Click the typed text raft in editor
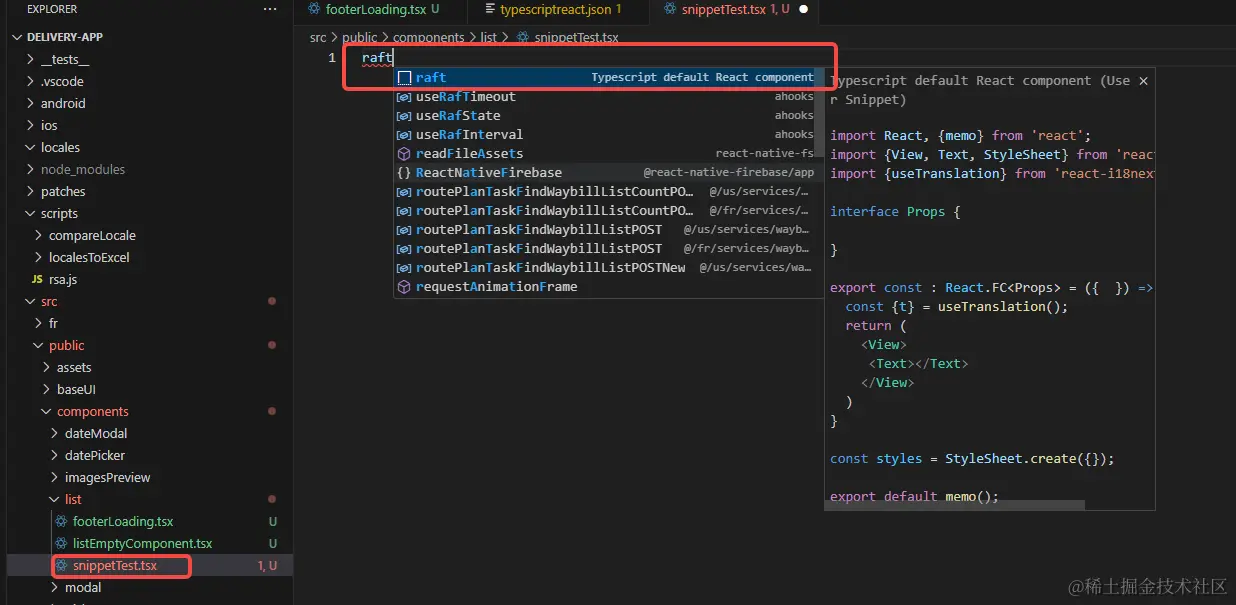The image size is (1236, 605). click(x=377, y=58)
